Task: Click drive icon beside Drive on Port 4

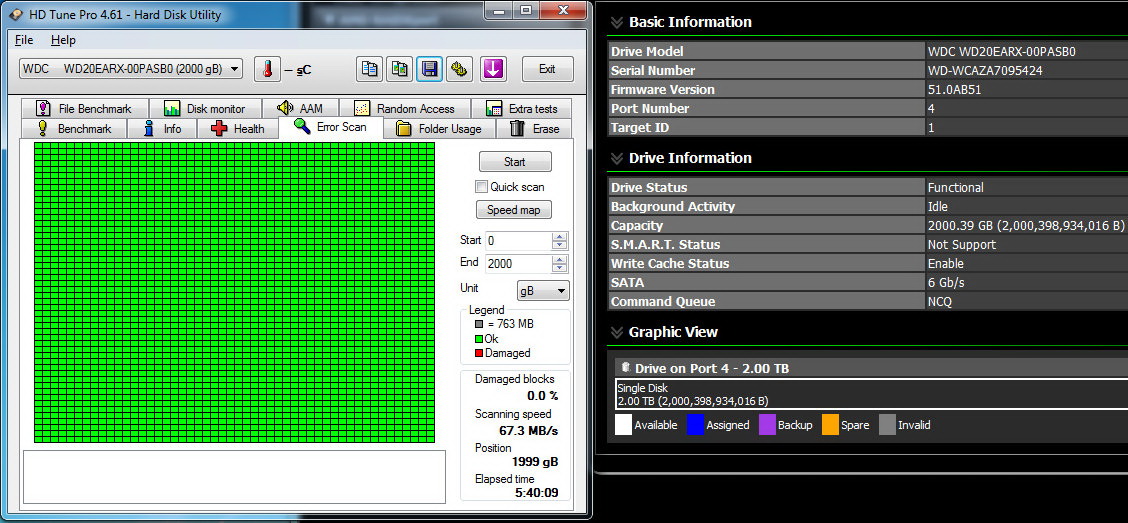Action: 625,367
